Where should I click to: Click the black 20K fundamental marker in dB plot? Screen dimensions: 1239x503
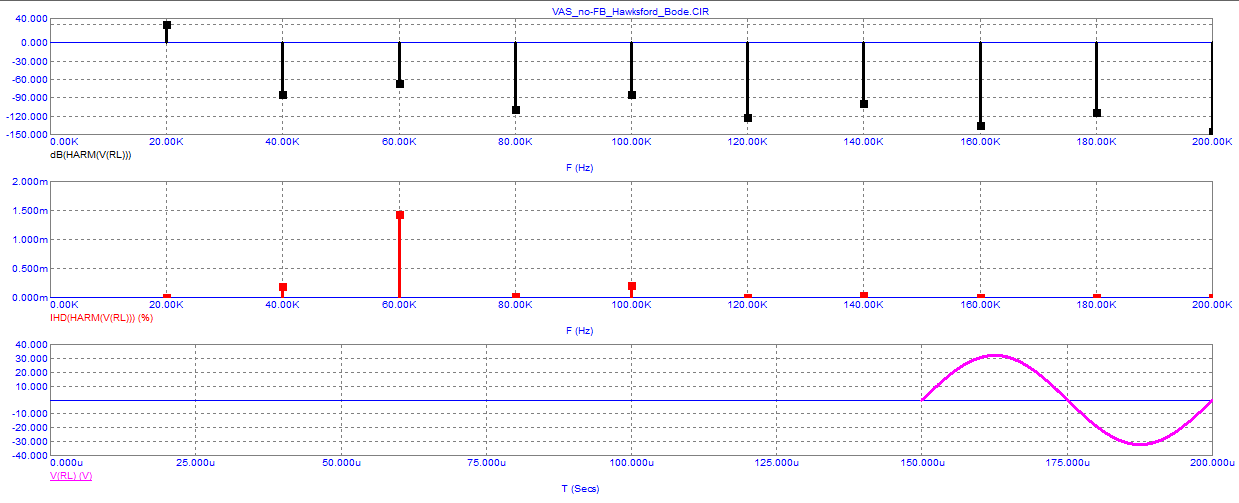[x=167, y=25]
